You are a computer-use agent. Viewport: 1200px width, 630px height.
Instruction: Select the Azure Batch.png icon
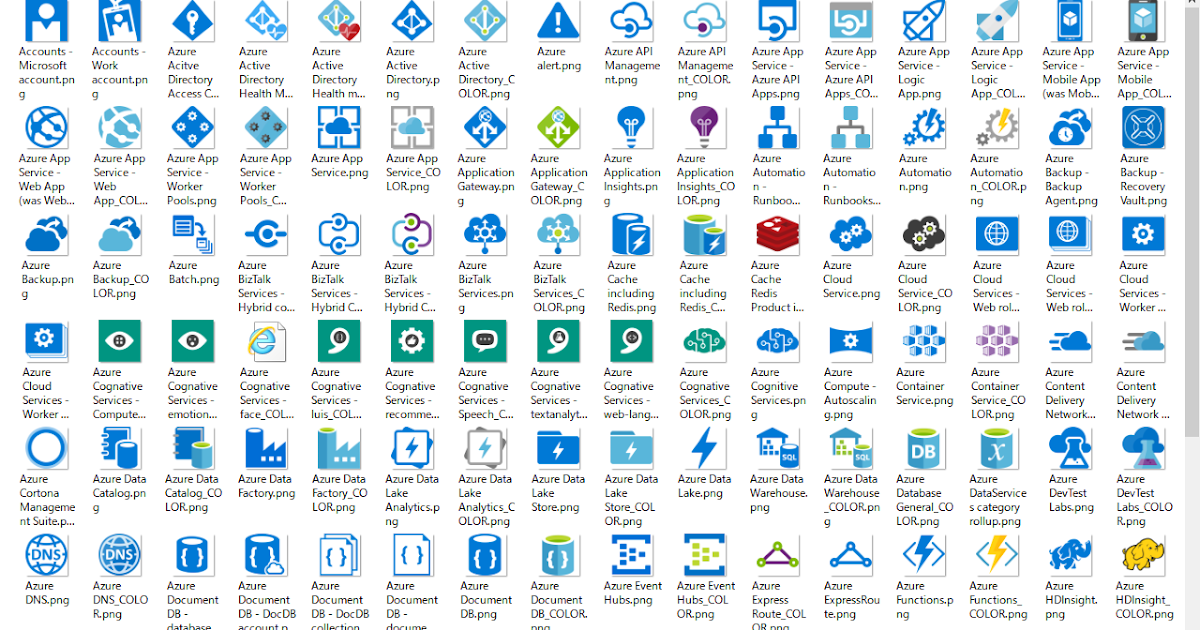192,234
